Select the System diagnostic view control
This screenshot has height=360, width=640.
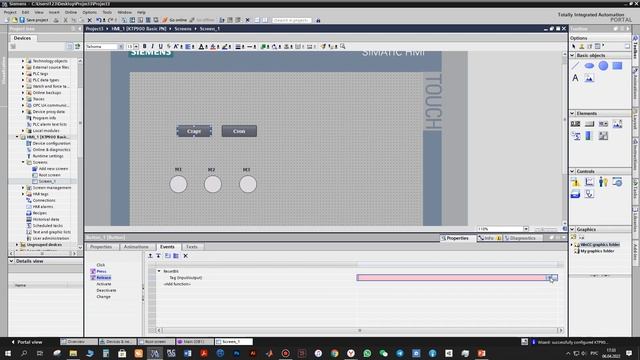tap(589, 194)
